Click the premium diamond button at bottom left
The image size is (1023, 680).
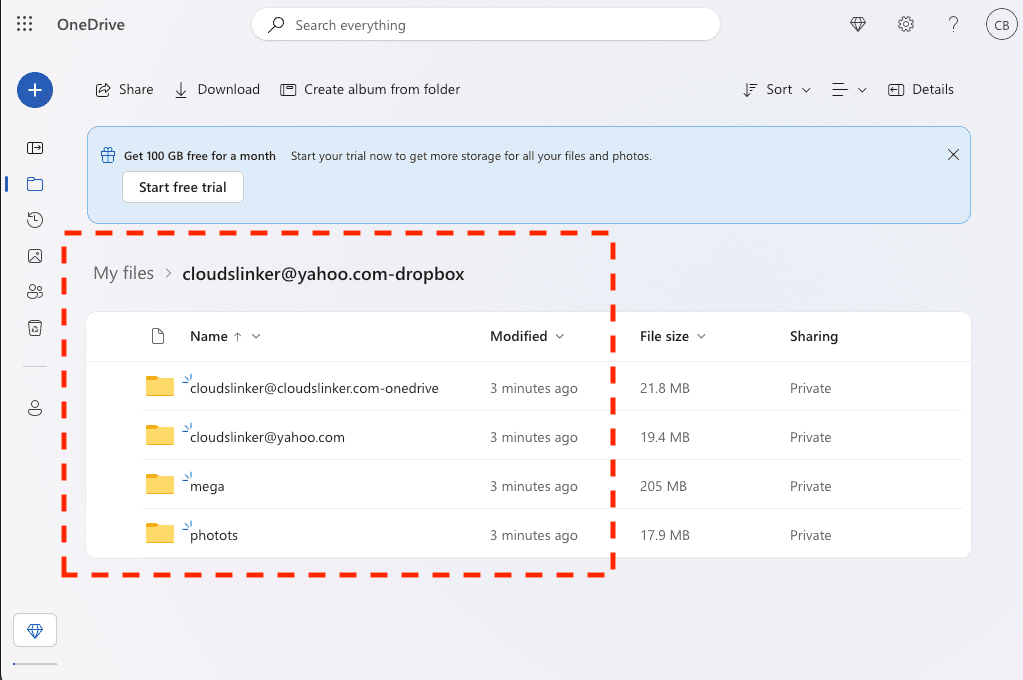35,630
